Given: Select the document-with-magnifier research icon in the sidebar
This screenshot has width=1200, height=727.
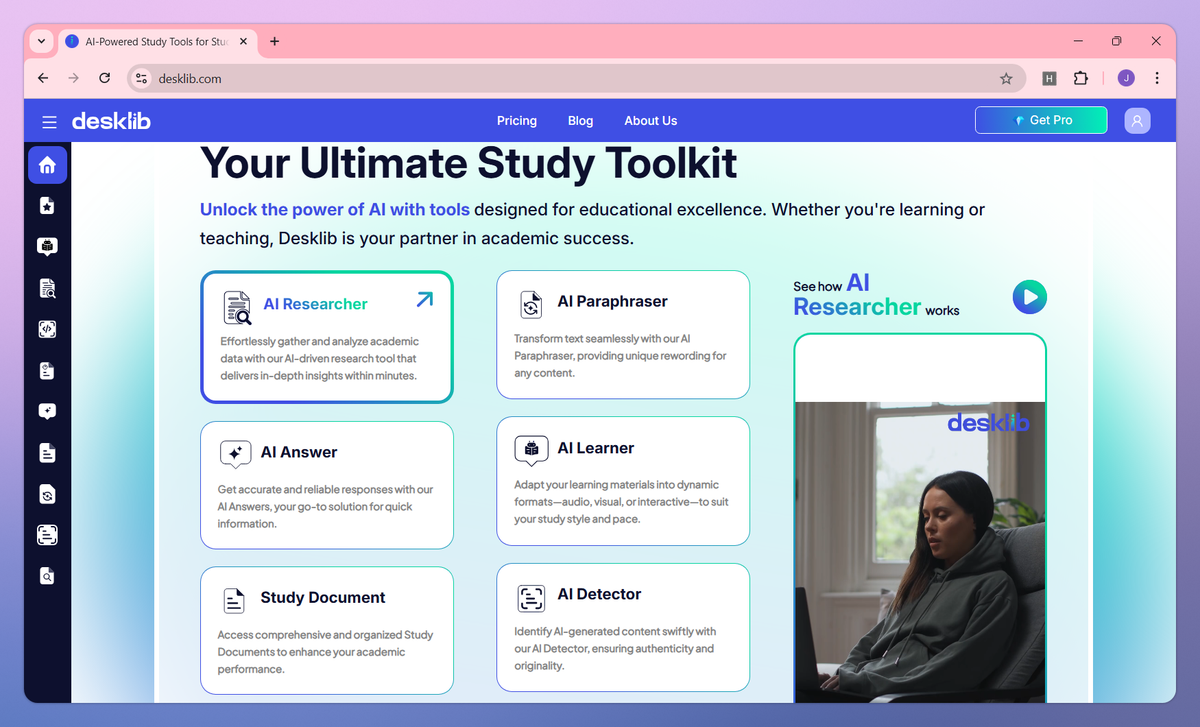Looking at the screenshot, I should pos(47,288).
